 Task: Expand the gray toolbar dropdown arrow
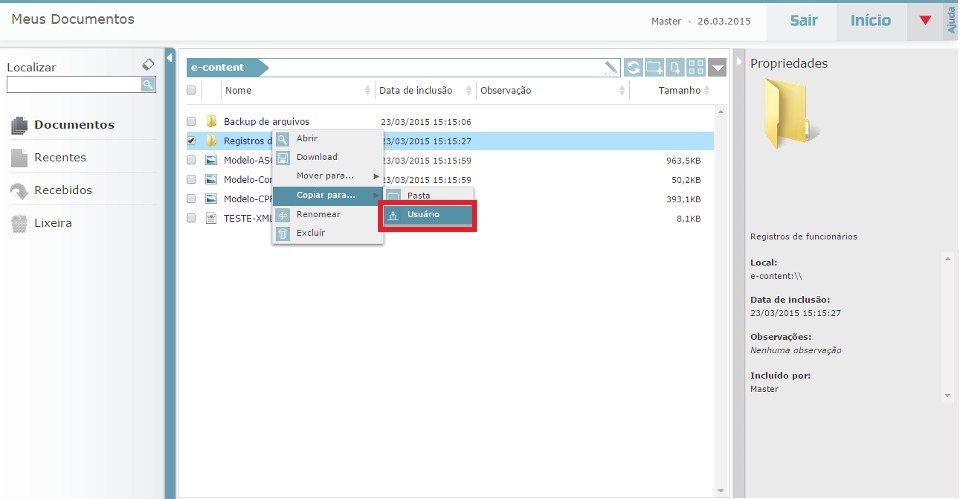tap(718, 68)
